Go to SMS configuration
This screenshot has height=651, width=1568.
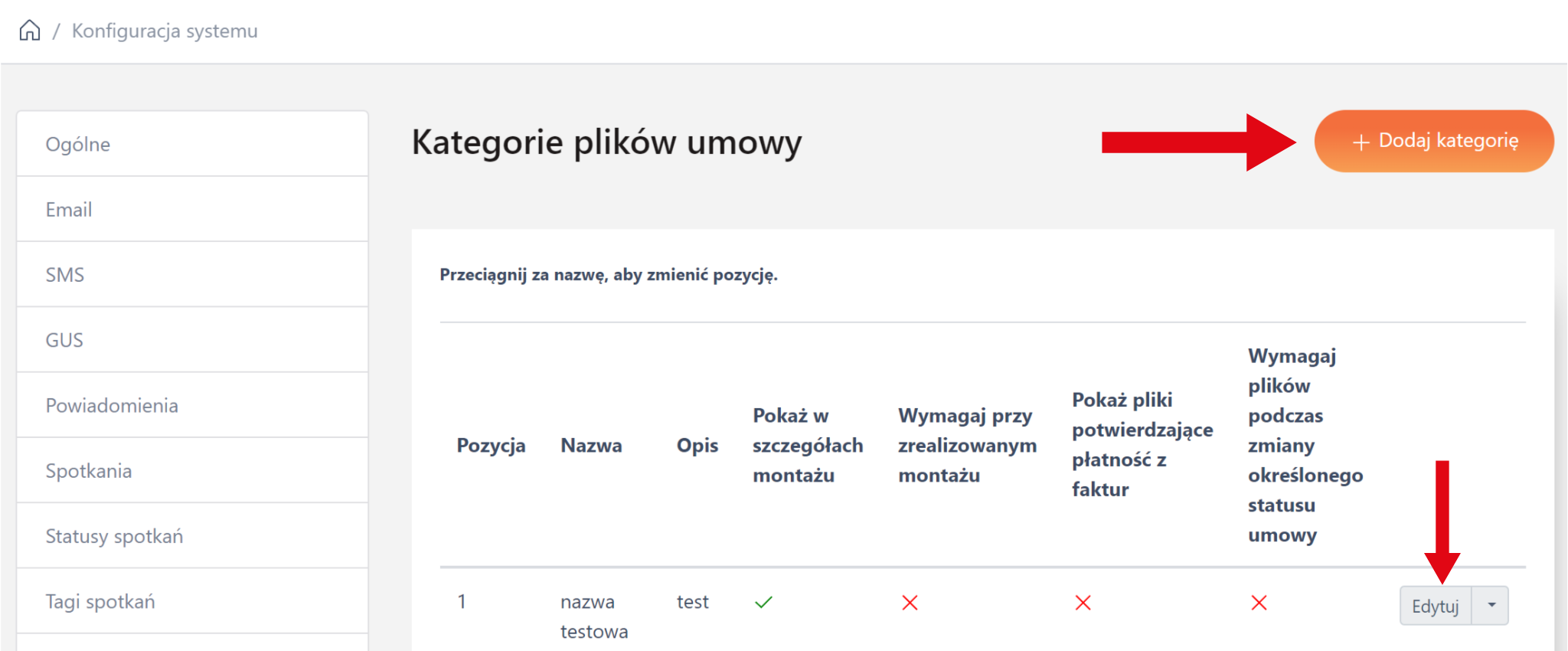[x=65, y=274]
